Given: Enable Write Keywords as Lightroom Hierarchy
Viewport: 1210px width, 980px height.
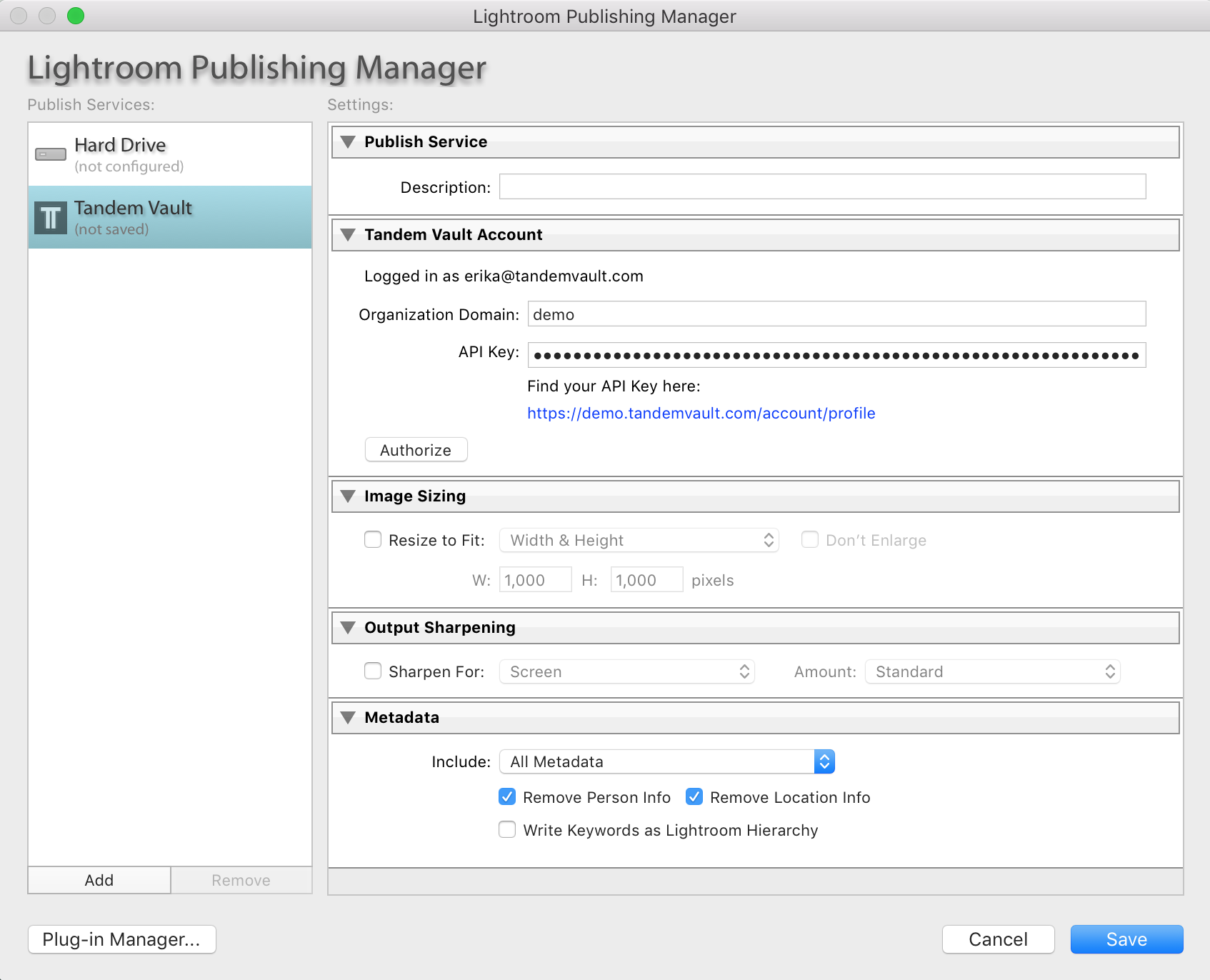Looking at the screenshot, I should click(x=507, y=829).
